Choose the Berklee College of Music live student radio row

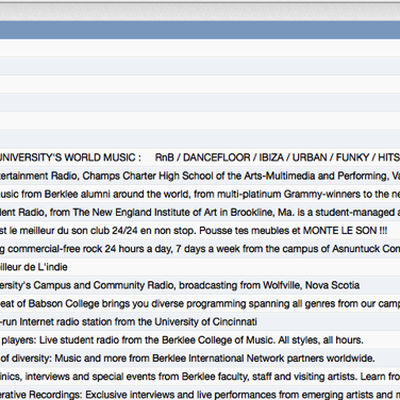pyautogui.click(x=200, y=340)
